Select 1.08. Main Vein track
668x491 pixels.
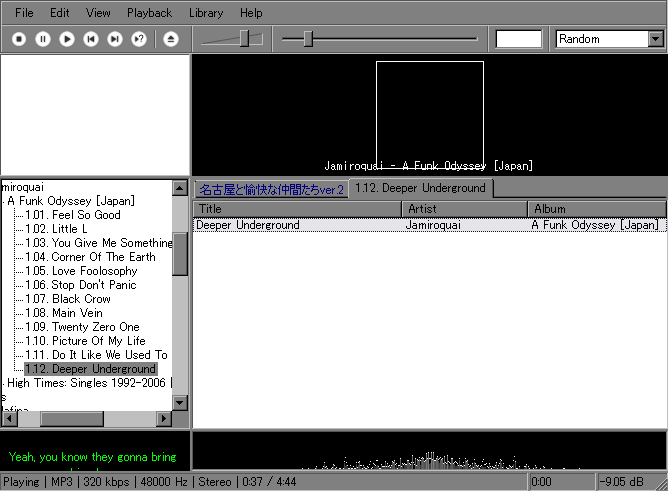(x=64, y=313)
